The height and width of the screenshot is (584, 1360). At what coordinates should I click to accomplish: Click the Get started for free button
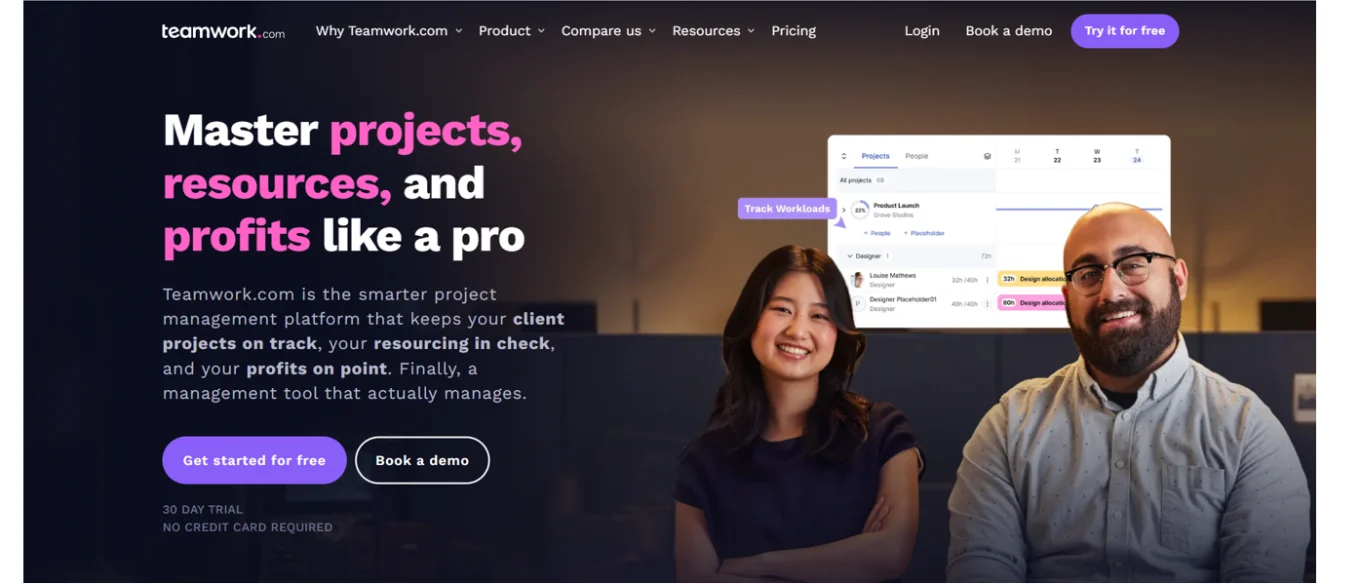coord(254,460)
